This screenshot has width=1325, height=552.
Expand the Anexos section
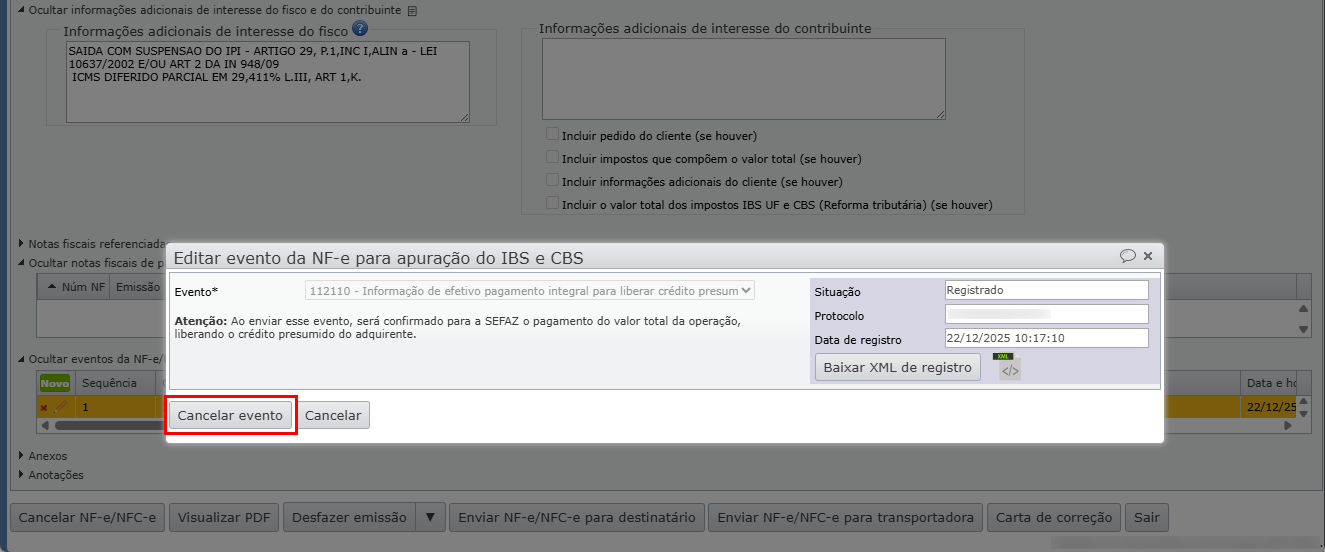pyautogui.click(x=22, y=456)
